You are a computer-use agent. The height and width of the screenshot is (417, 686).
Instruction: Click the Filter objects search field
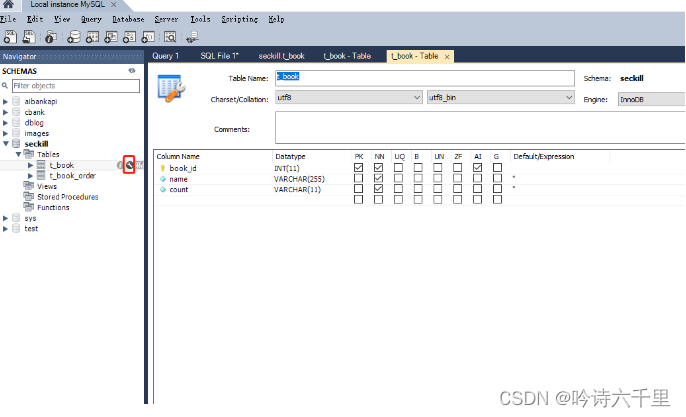pos(76,86)
